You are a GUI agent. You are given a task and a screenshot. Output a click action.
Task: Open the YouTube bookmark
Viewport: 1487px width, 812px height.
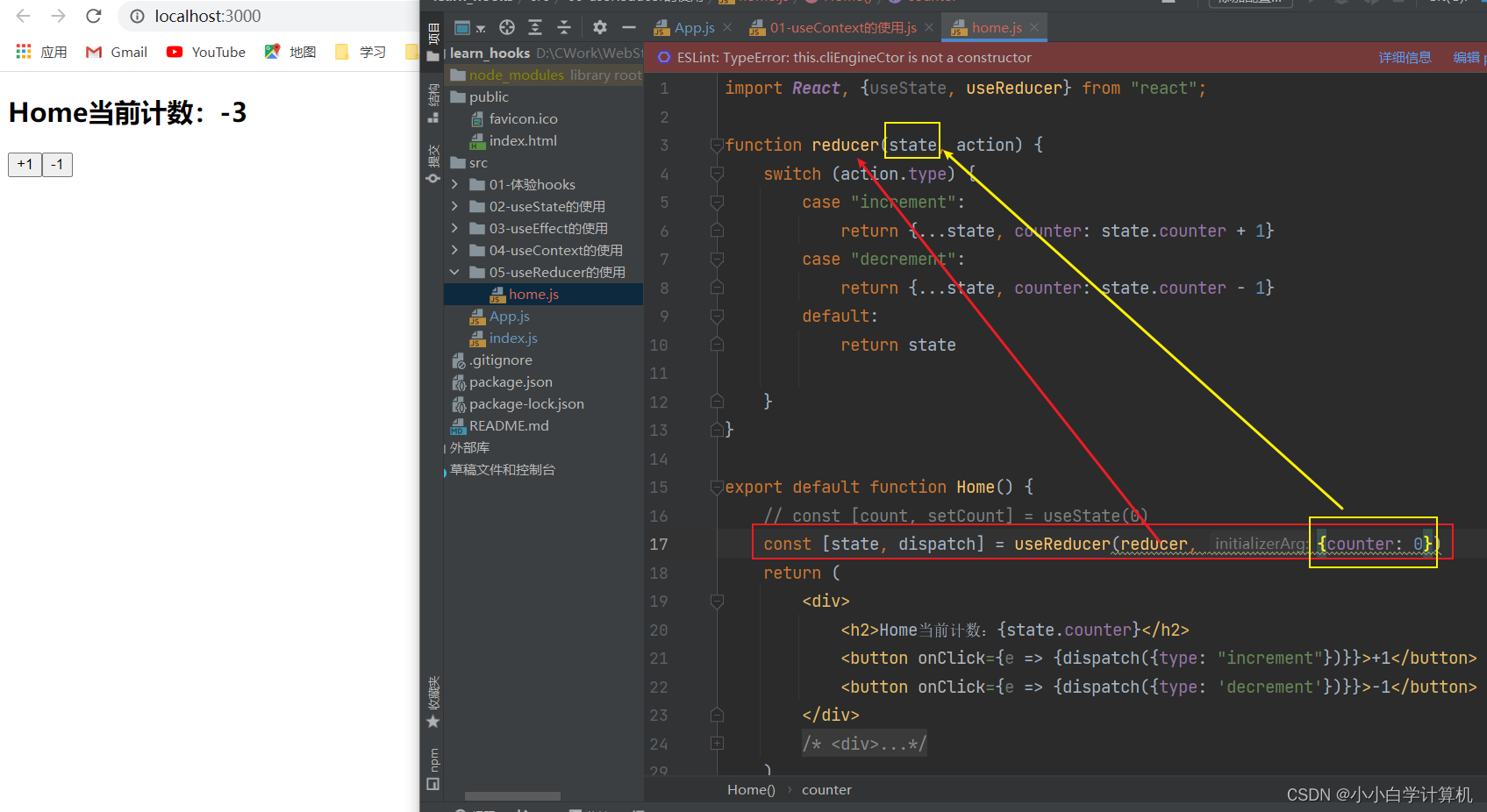(x=206, y=52)
